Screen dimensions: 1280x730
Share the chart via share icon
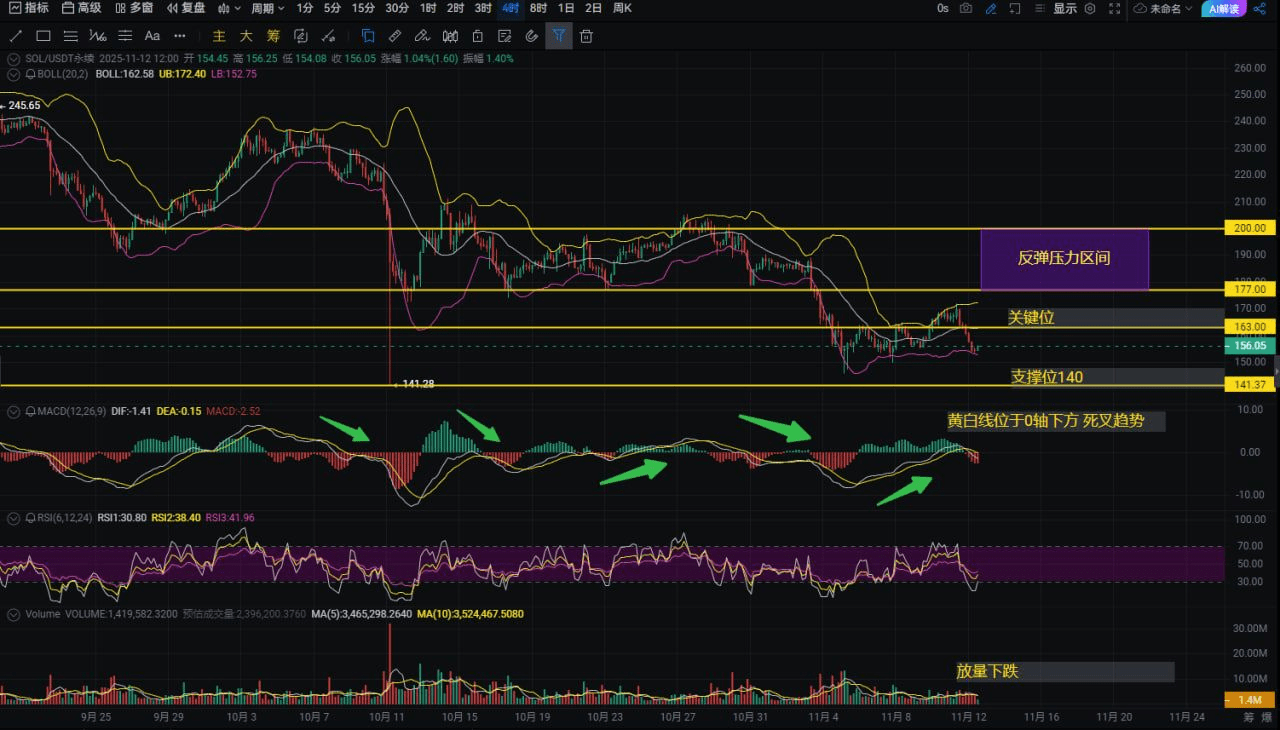[1260, 8]
